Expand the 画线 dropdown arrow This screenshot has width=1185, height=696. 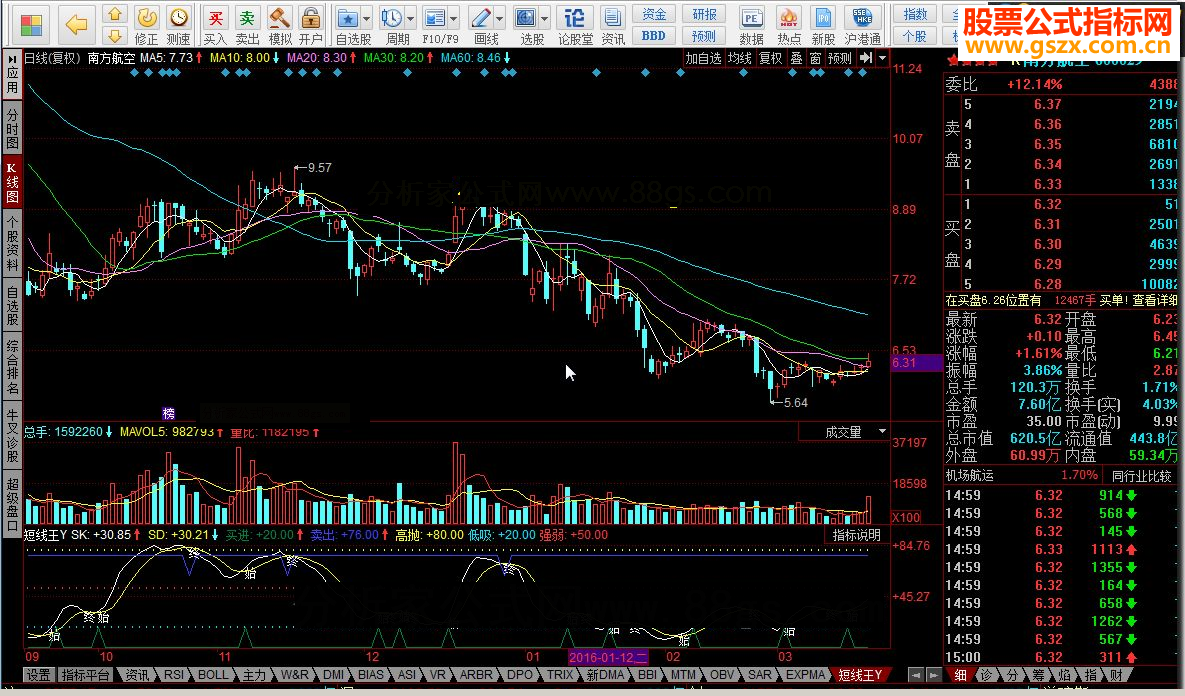(x=500, y=18)
